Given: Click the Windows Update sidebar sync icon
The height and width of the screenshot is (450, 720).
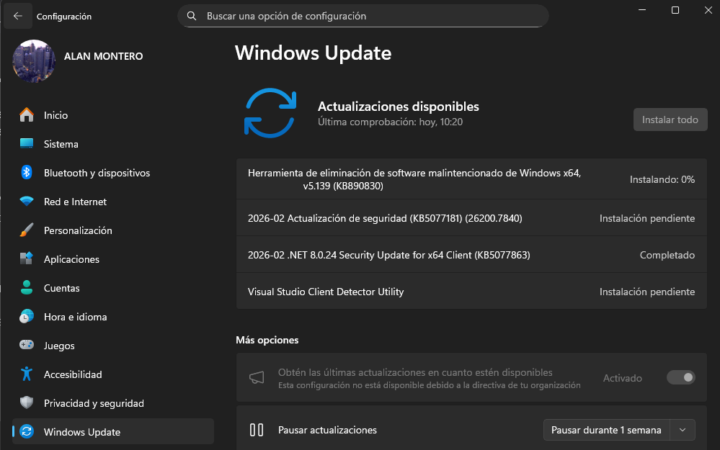Looking at the screenshot, I should [x=27, y=432].
